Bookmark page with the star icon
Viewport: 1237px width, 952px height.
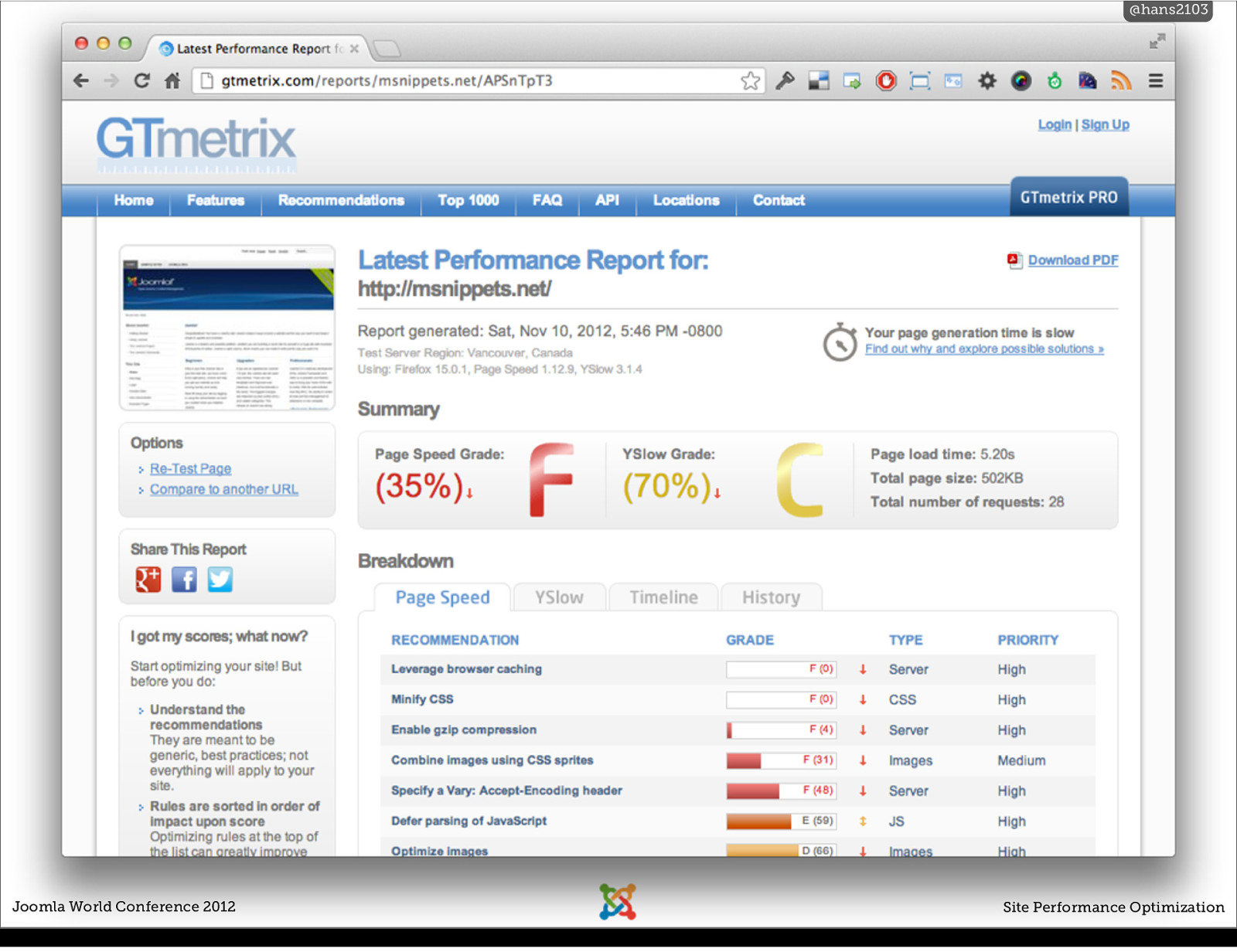click(x=750, y=80)
